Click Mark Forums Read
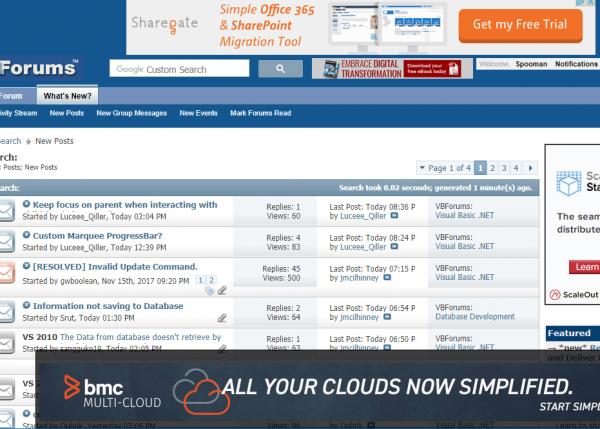Screen dimensions: 600x429 click(261, 113)
